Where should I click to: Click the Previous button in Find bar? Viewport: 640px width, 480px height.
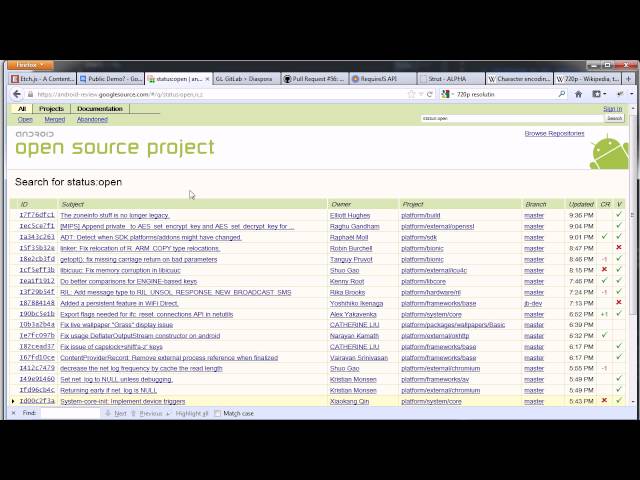[x=147, y=413]
